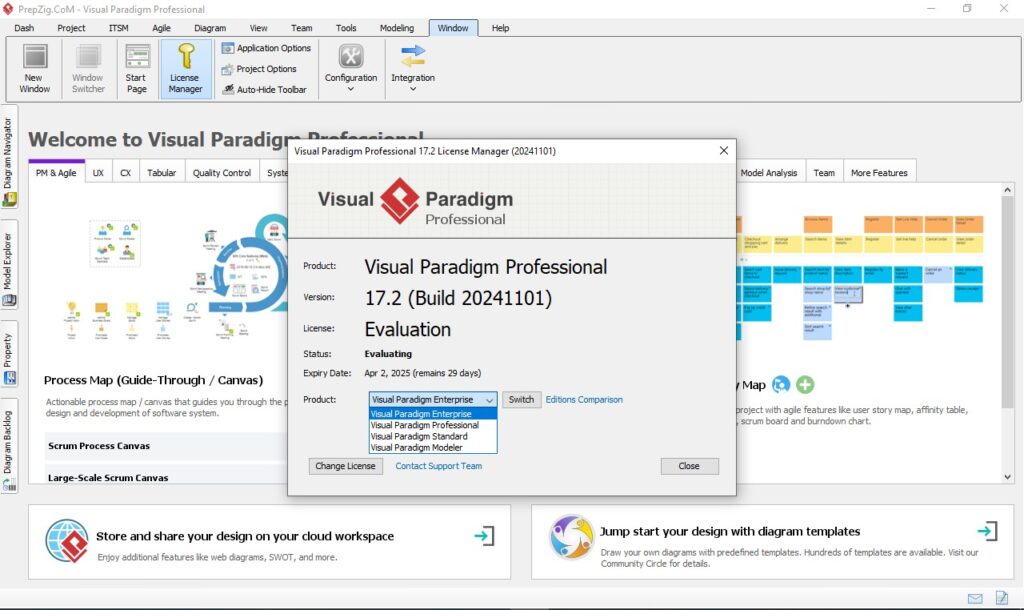Open the Agile menu
The width and height of the screenshot is (1024, 610).
[161, 28]
